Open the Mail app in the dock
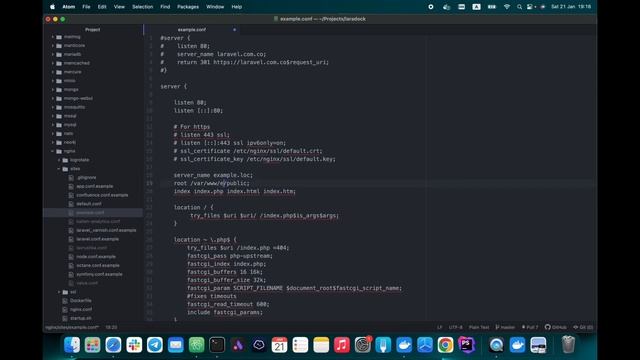Screen dimensions: 640x360 (176, 345)
